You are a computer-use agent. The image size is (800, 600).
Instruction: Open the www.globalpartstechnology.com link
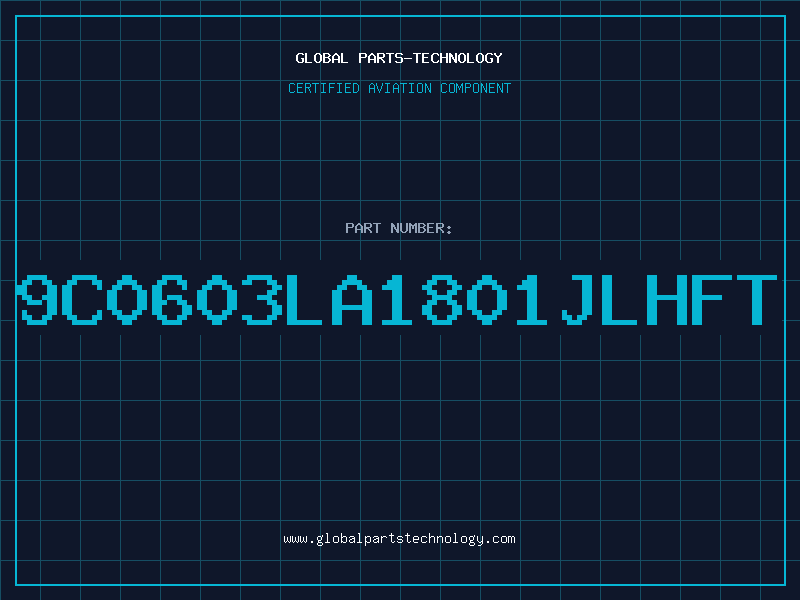tap(399, 539)
